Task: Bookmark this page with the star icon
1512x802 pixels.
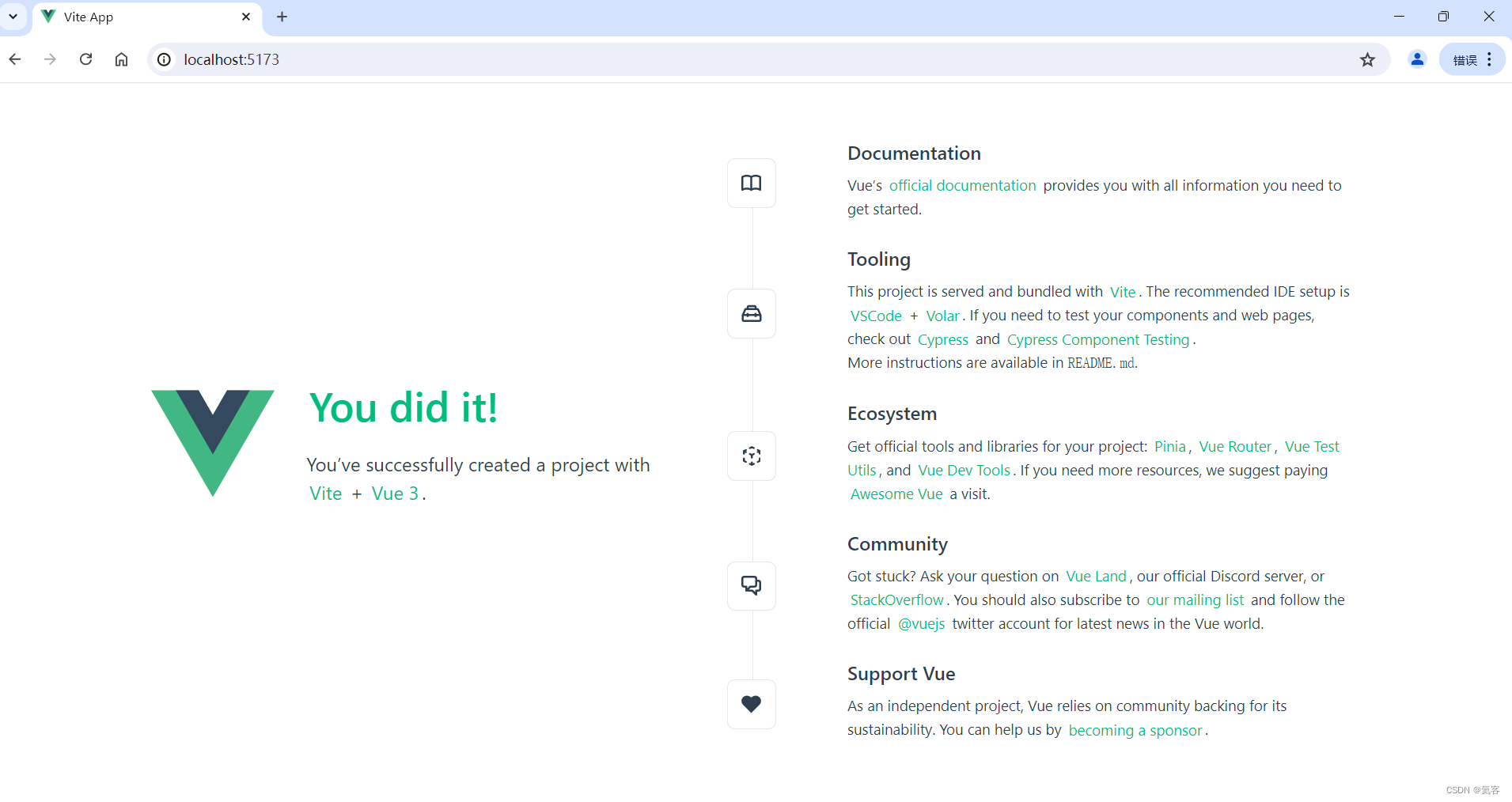Action: [x=1367, y=60]
